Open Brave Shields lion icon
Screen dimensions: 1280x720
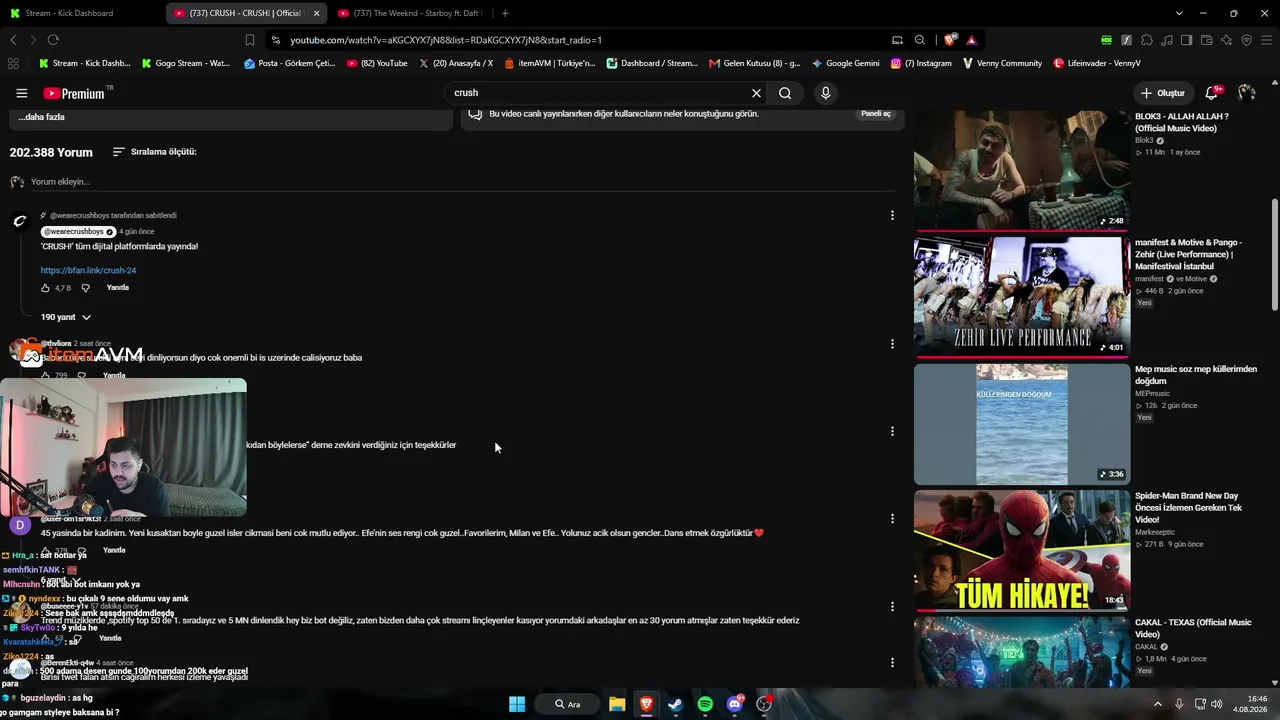click(949, 40)
